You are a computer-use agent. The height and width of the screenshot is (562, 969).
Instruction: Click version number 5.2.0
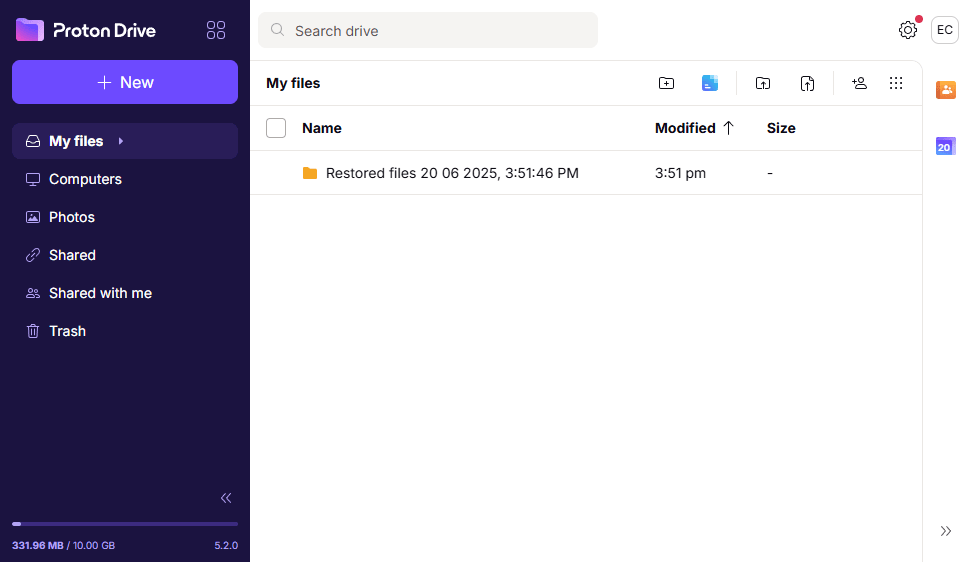226,545
